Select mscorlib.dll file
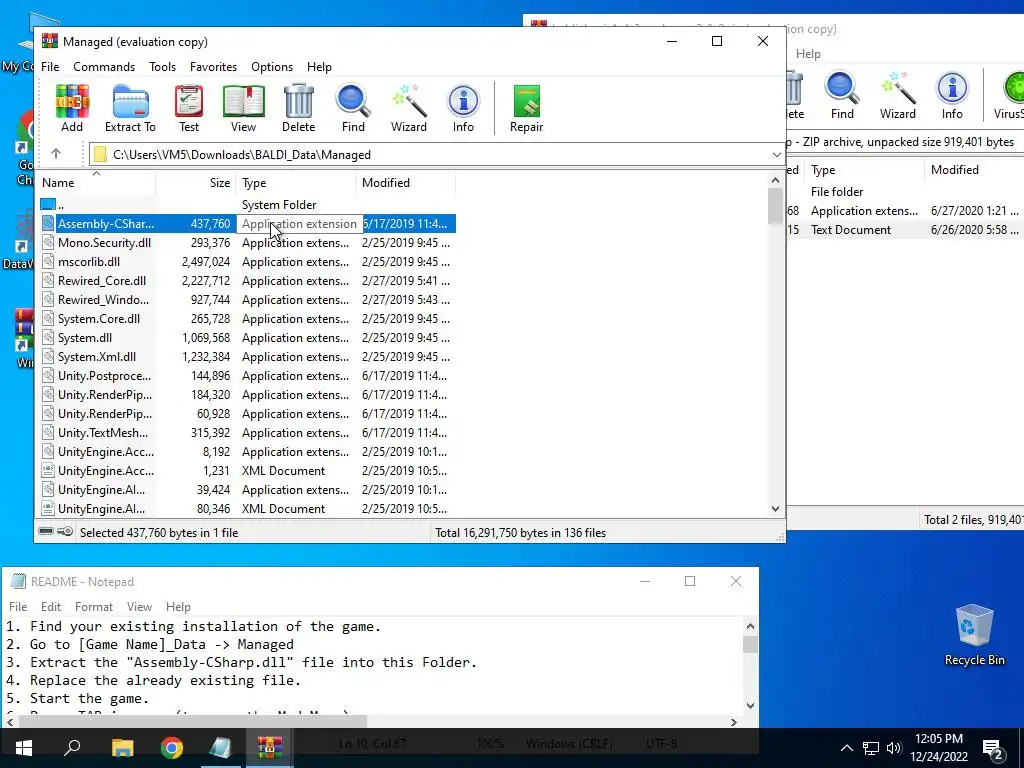 click(247, 261)
